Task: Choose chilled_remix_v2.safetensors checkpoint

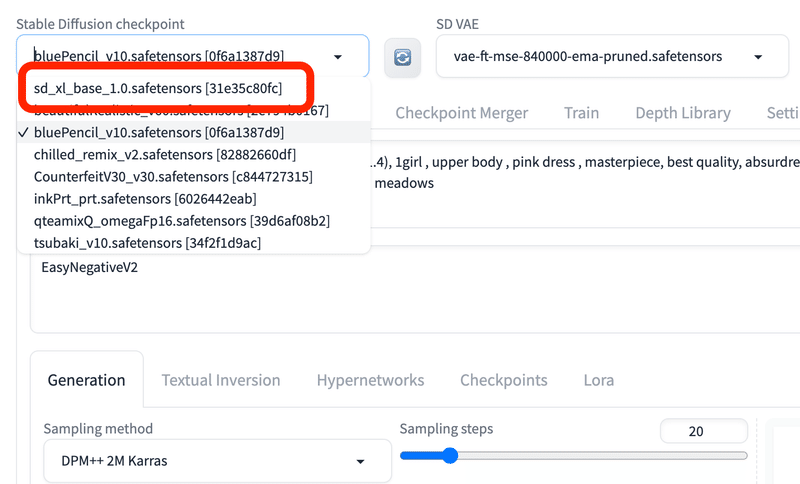Action: click(194, 155)
